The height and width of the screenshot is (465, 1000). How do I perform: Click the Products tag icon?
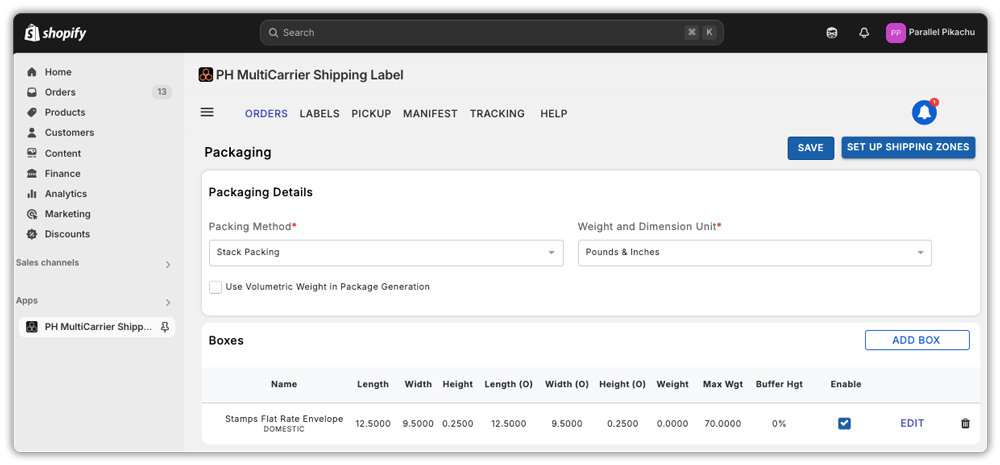32,112
